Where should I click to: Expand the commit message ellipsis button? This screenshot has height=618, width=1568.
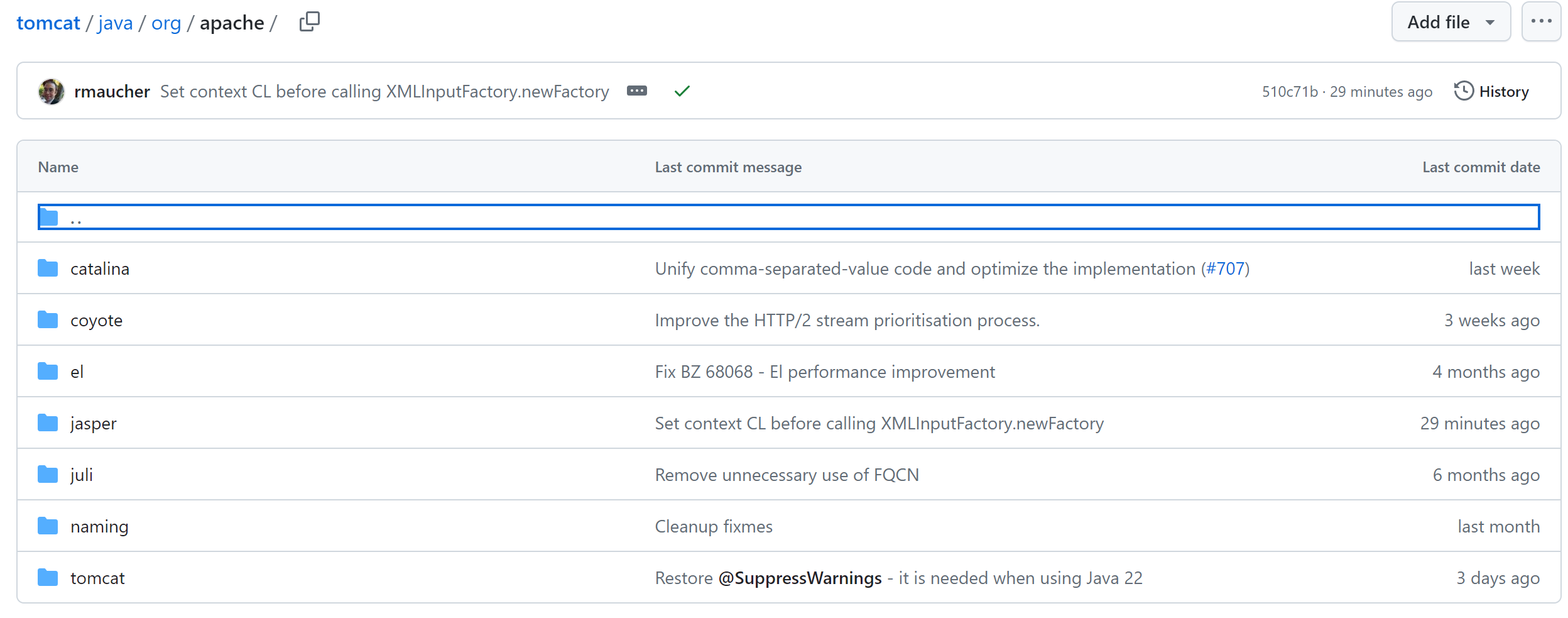637,91
